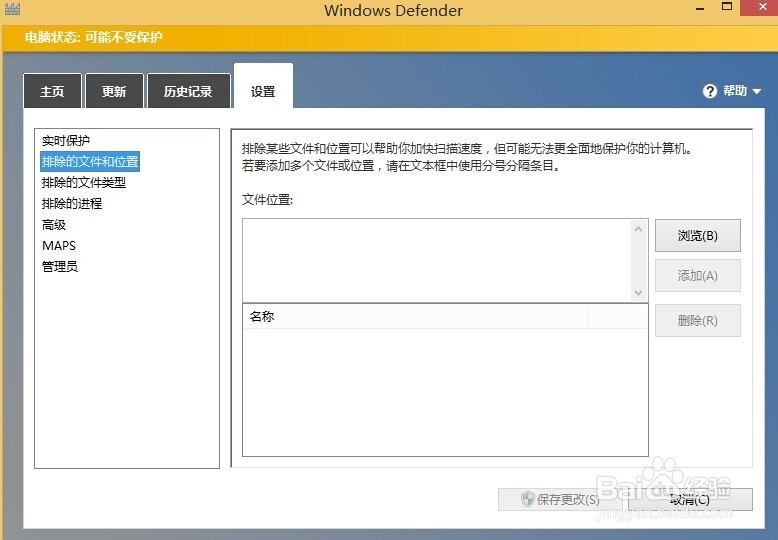The image size is (778, 540).
Task: Choose 排除的文件类型 option
Action: click(x=84, y=183)
